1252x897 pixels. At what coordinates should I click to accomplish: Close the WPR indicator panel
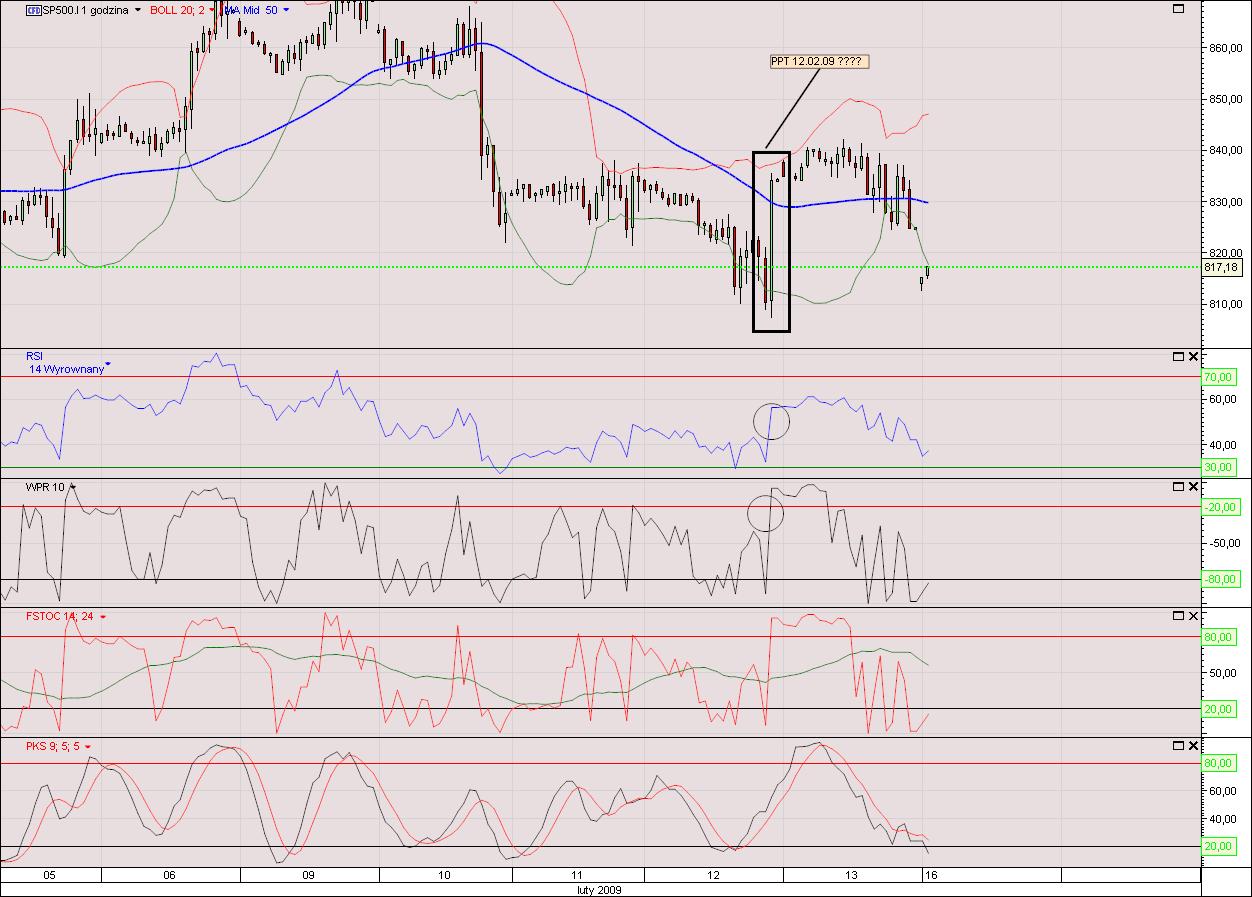1192,486
